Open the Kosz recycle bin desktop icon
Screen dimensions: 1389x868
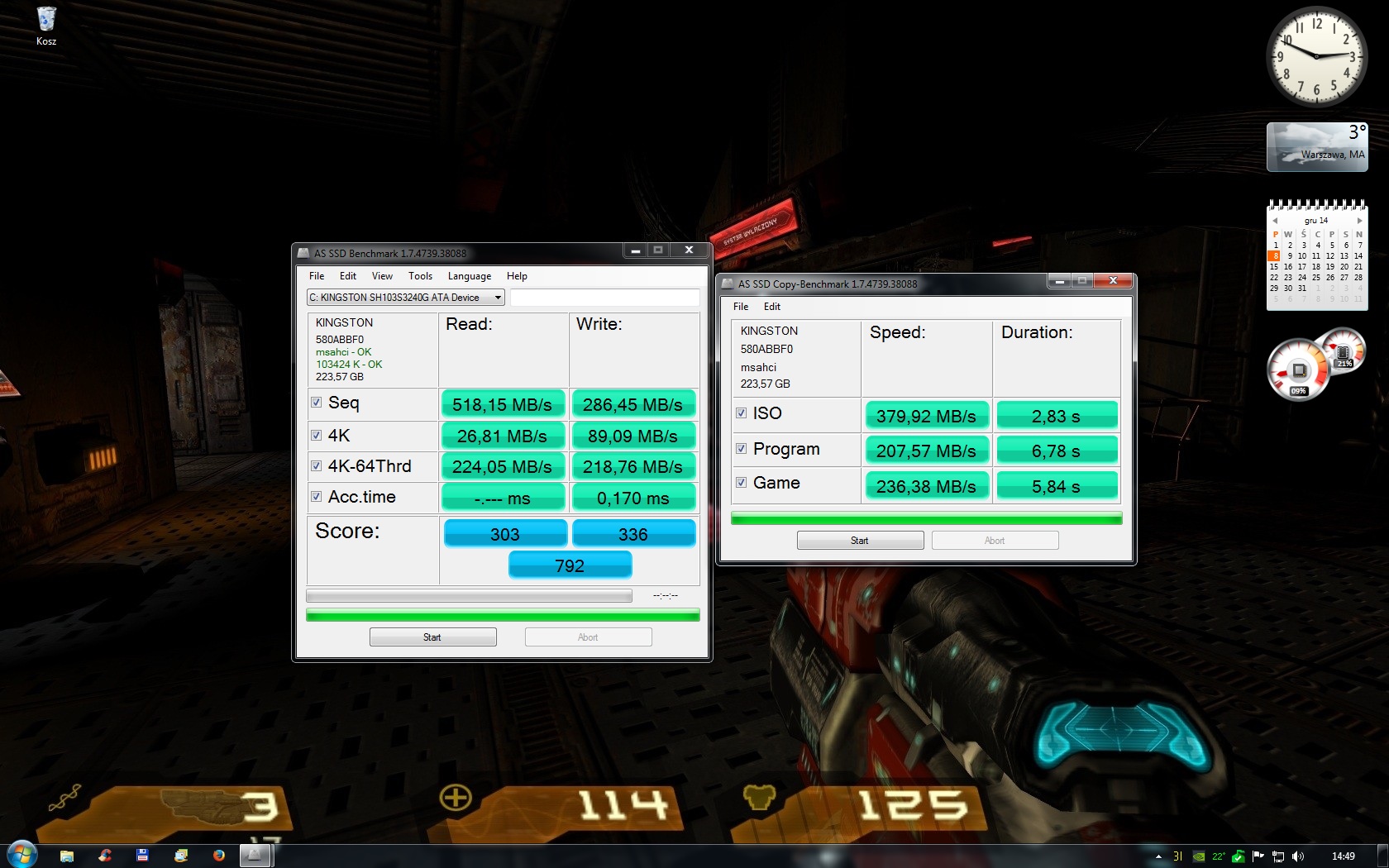(x=46, y=26)
